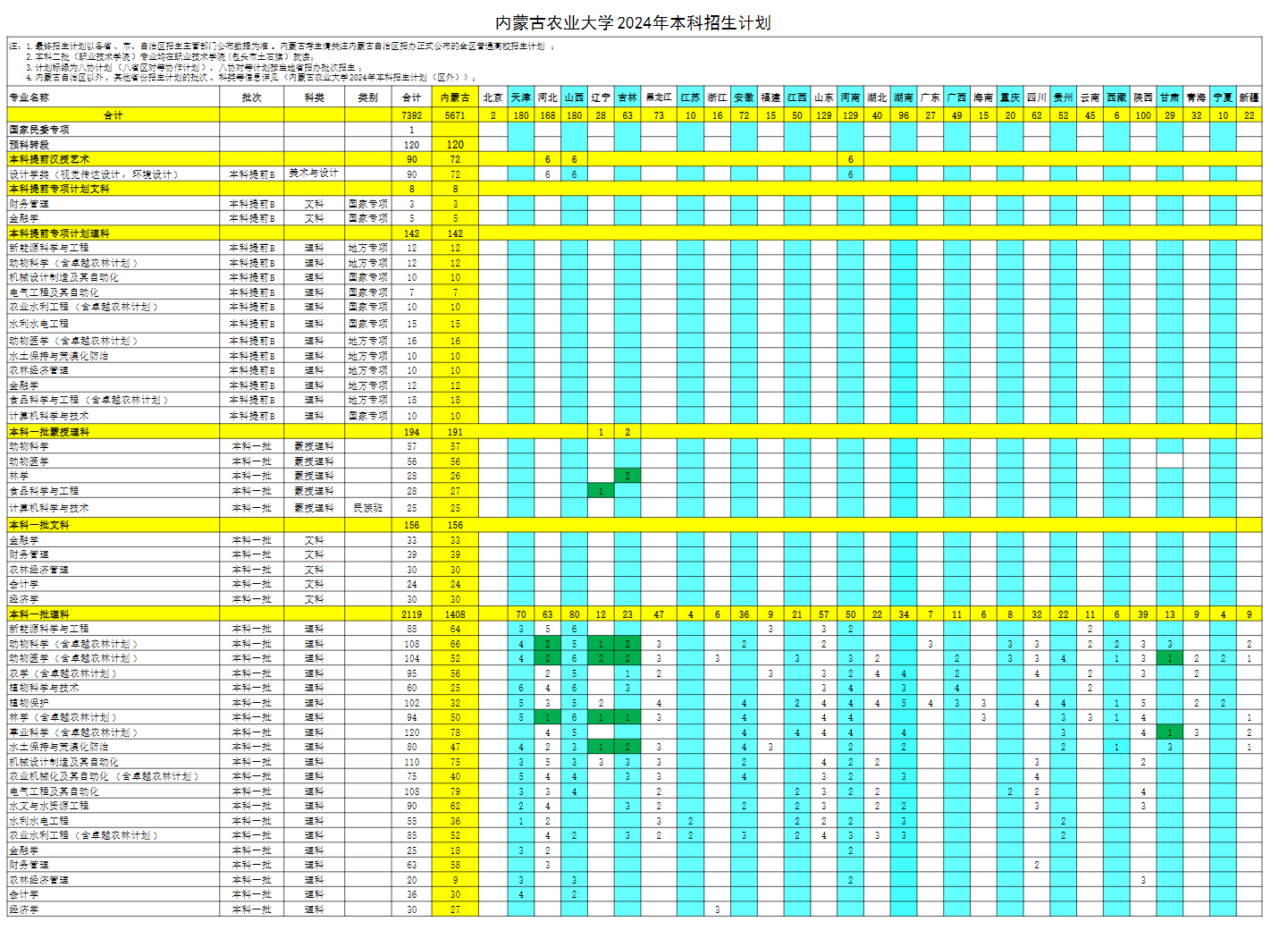This screenshot has width=1288, height=939.
Task: Click the 北京 province header
Action: point(493,97)
